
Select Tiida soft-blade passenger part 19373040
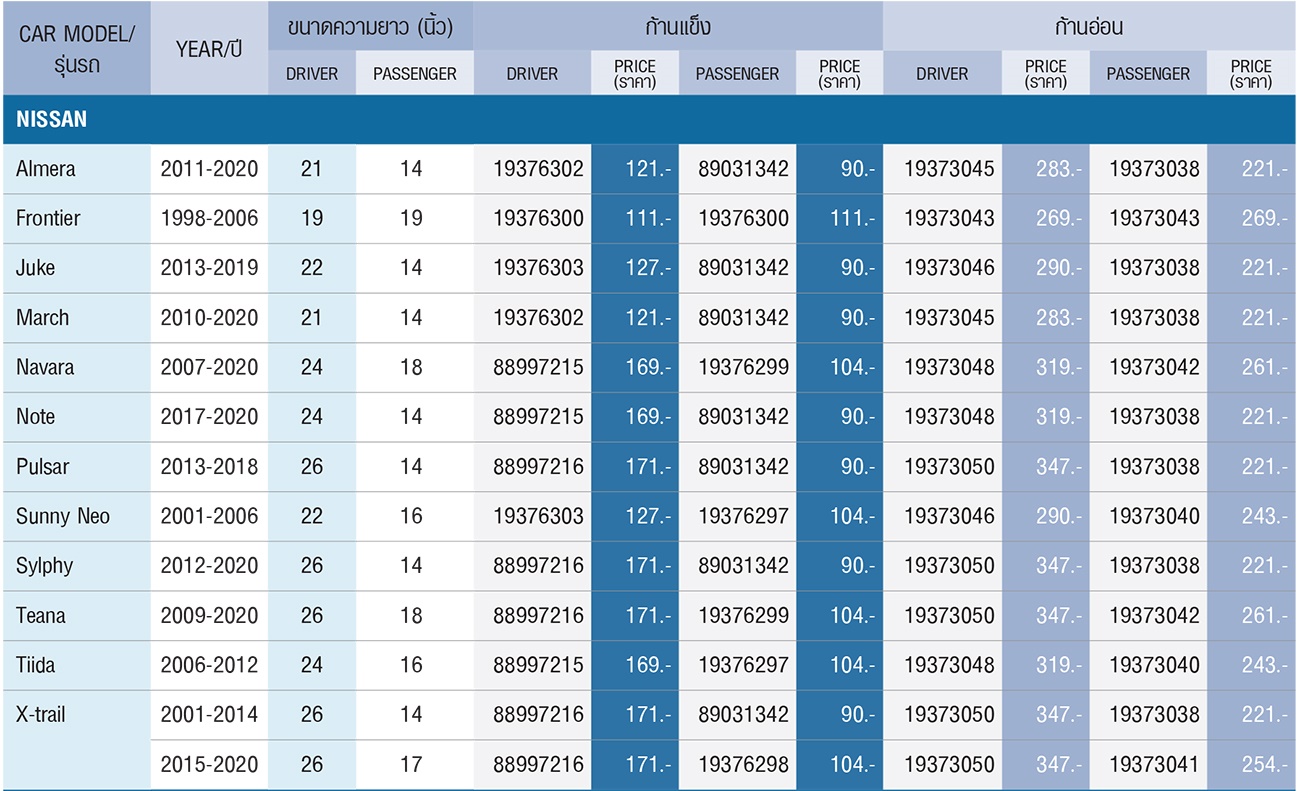point(1154,665)
